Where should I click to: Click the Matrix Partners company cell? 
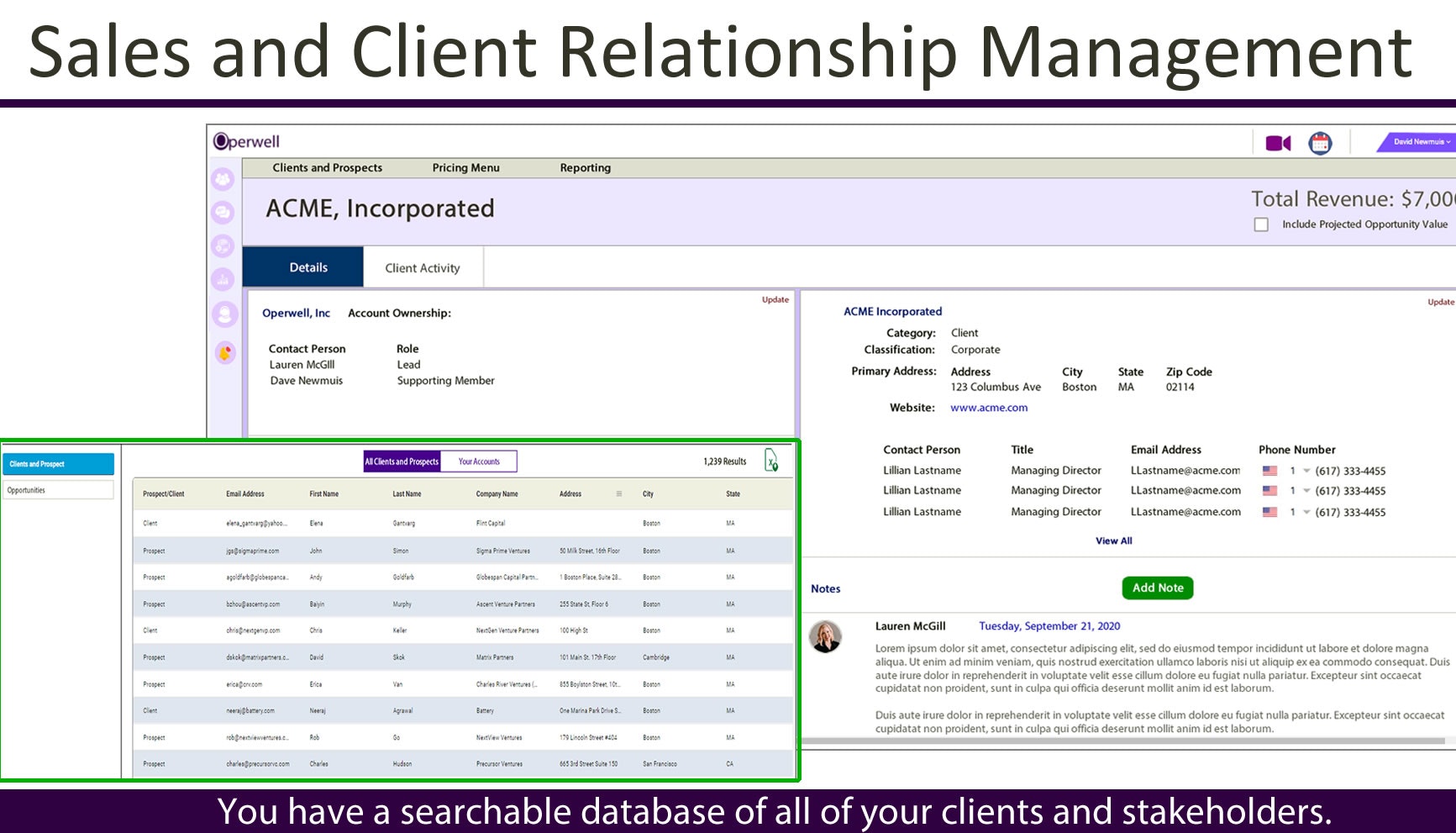pyautogui.click(x=495, y=657)
